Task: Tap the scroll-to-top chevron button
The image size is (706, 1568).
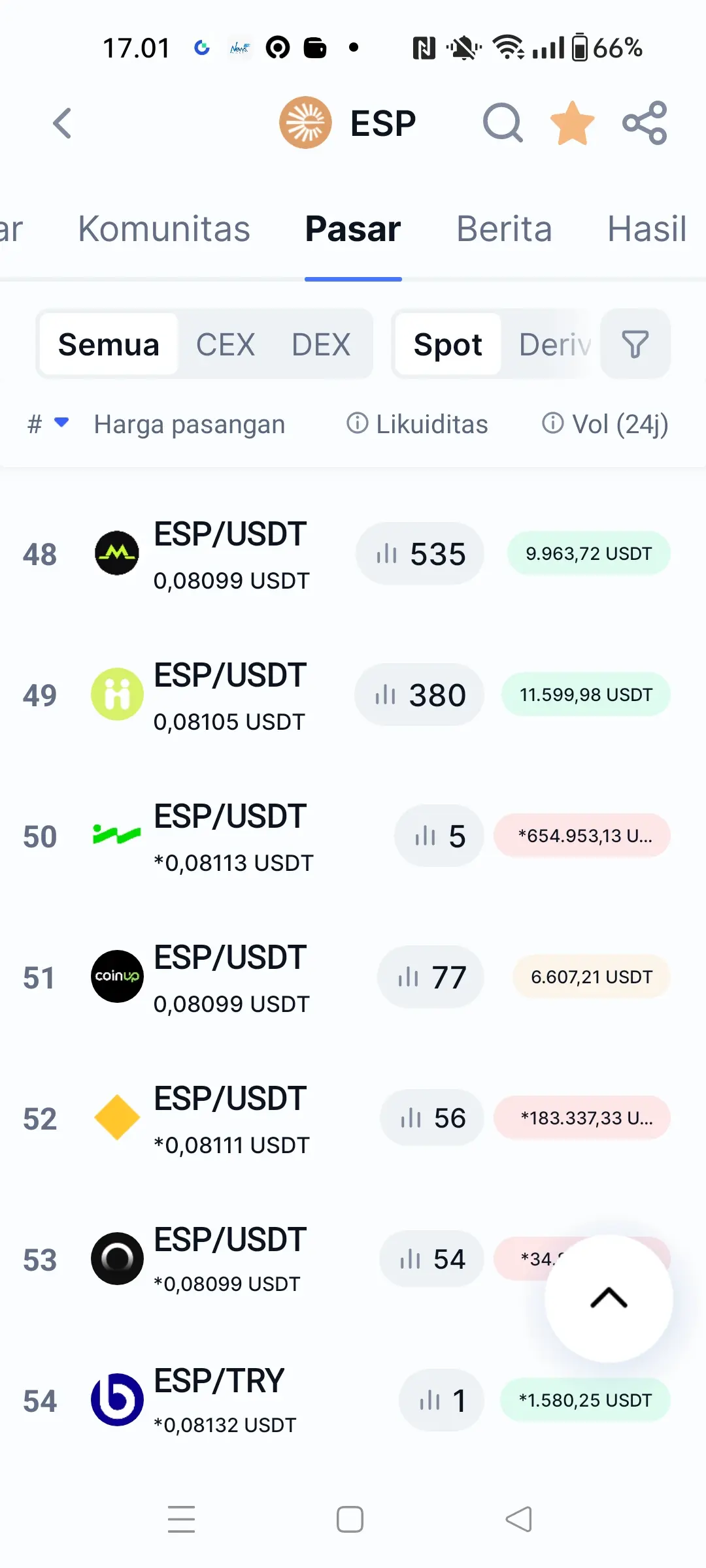Action: pyautogui.click(x=609, y=1298)
